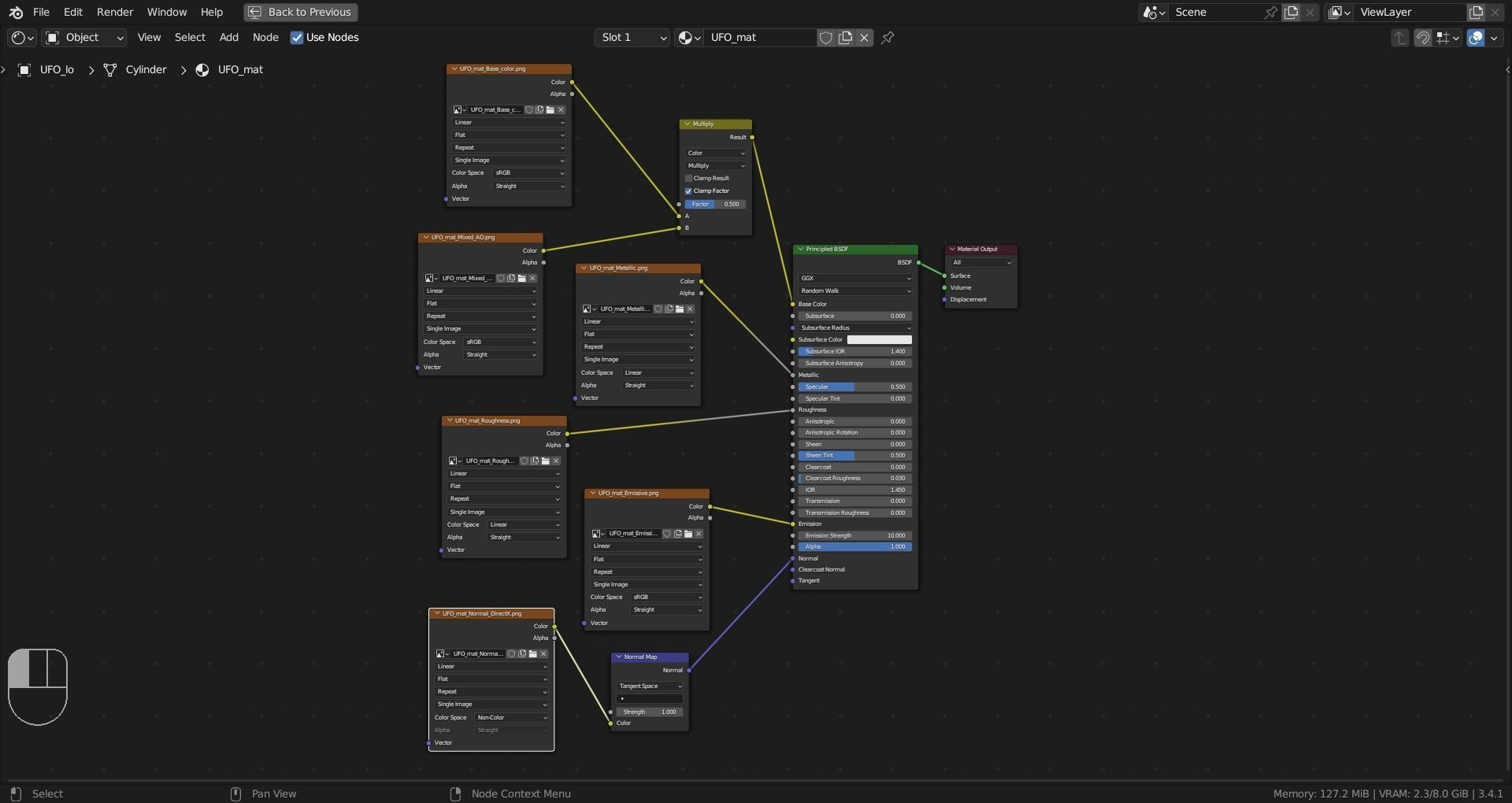This screenshot has width=1512, height=803.
Task: Collapse the Principled BSDF node
Action: point(801,250)
